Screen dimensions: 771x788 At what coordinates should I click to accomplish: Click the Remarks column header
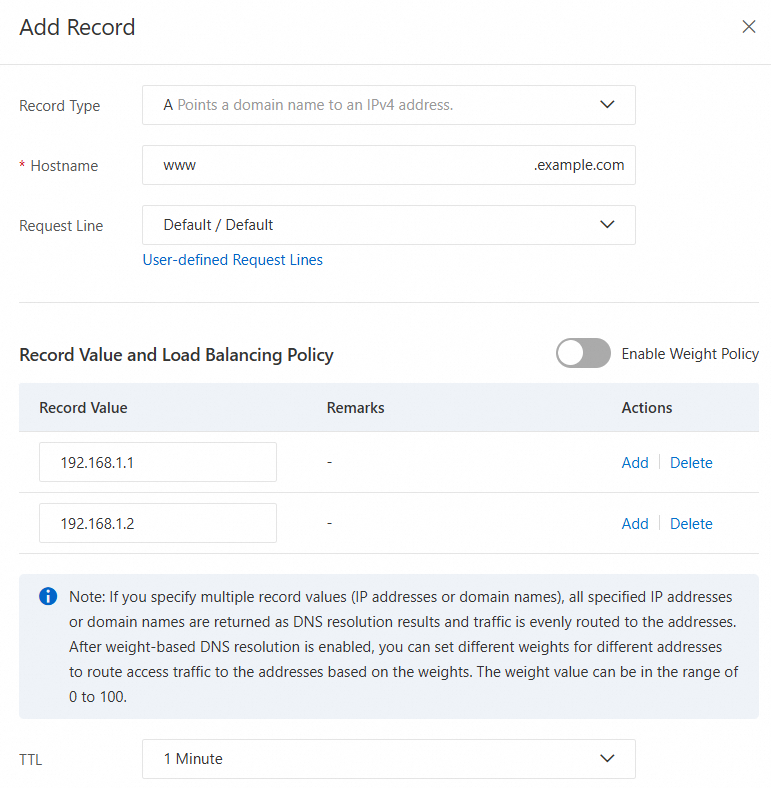point(355,408)
